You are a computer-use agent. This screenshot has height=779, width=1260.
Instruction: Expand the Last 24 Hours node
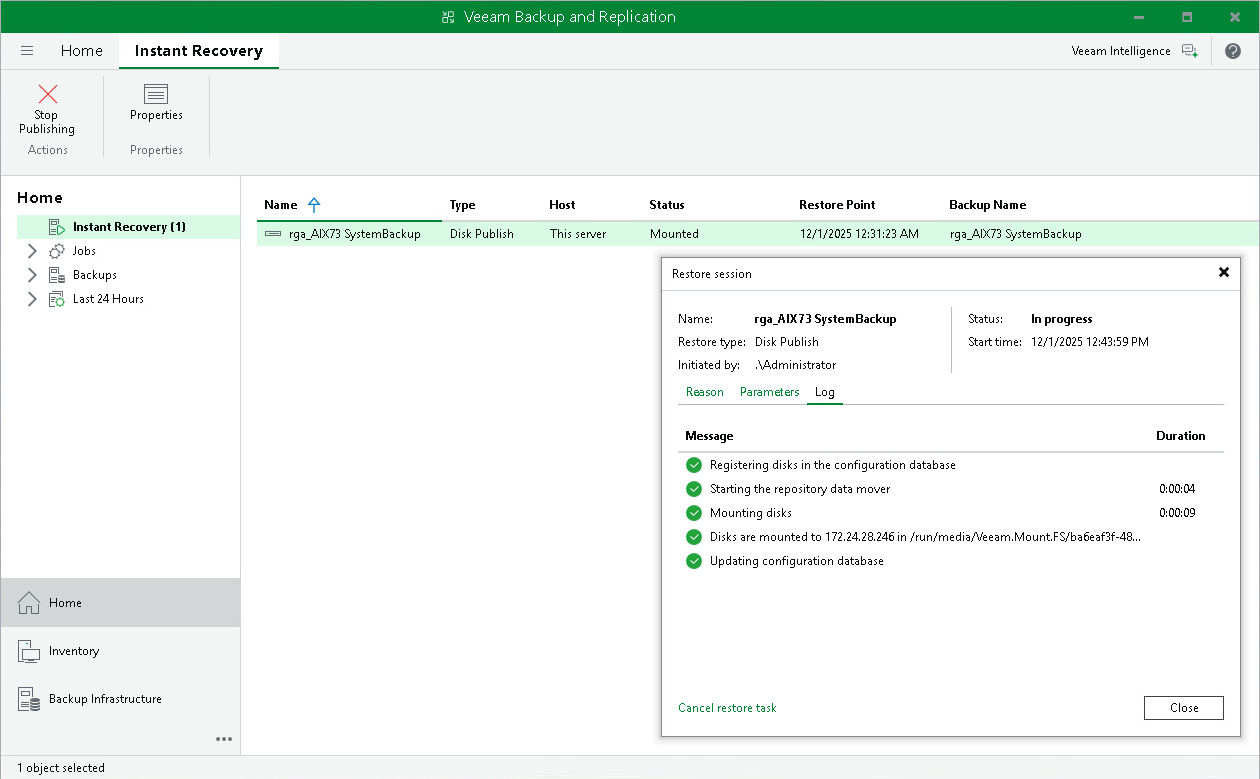pyautogui.click(x=31, y=298)
